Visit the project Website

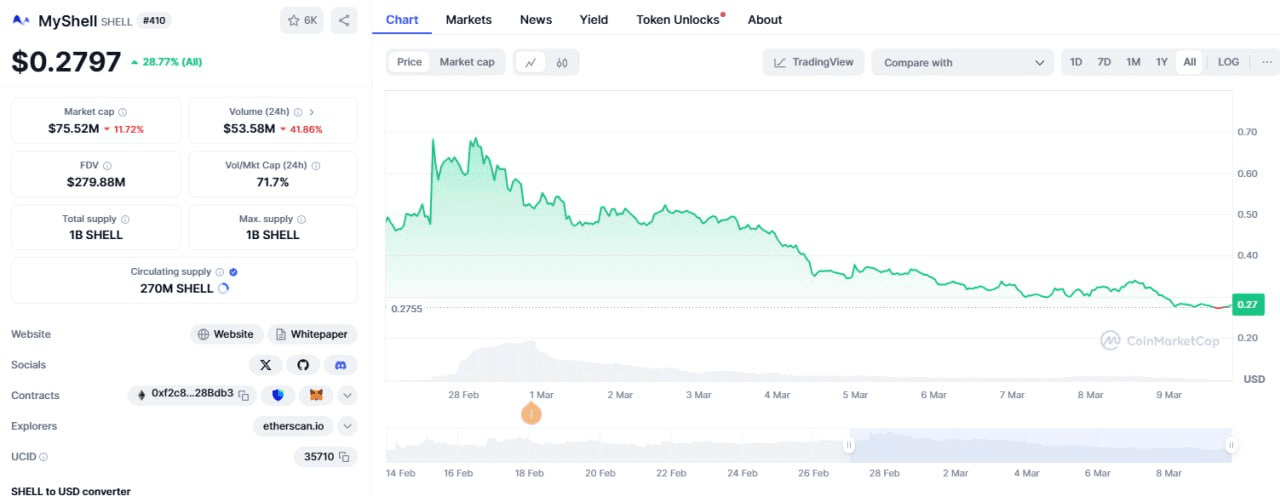pyautogui.click(x=226, y=334)
